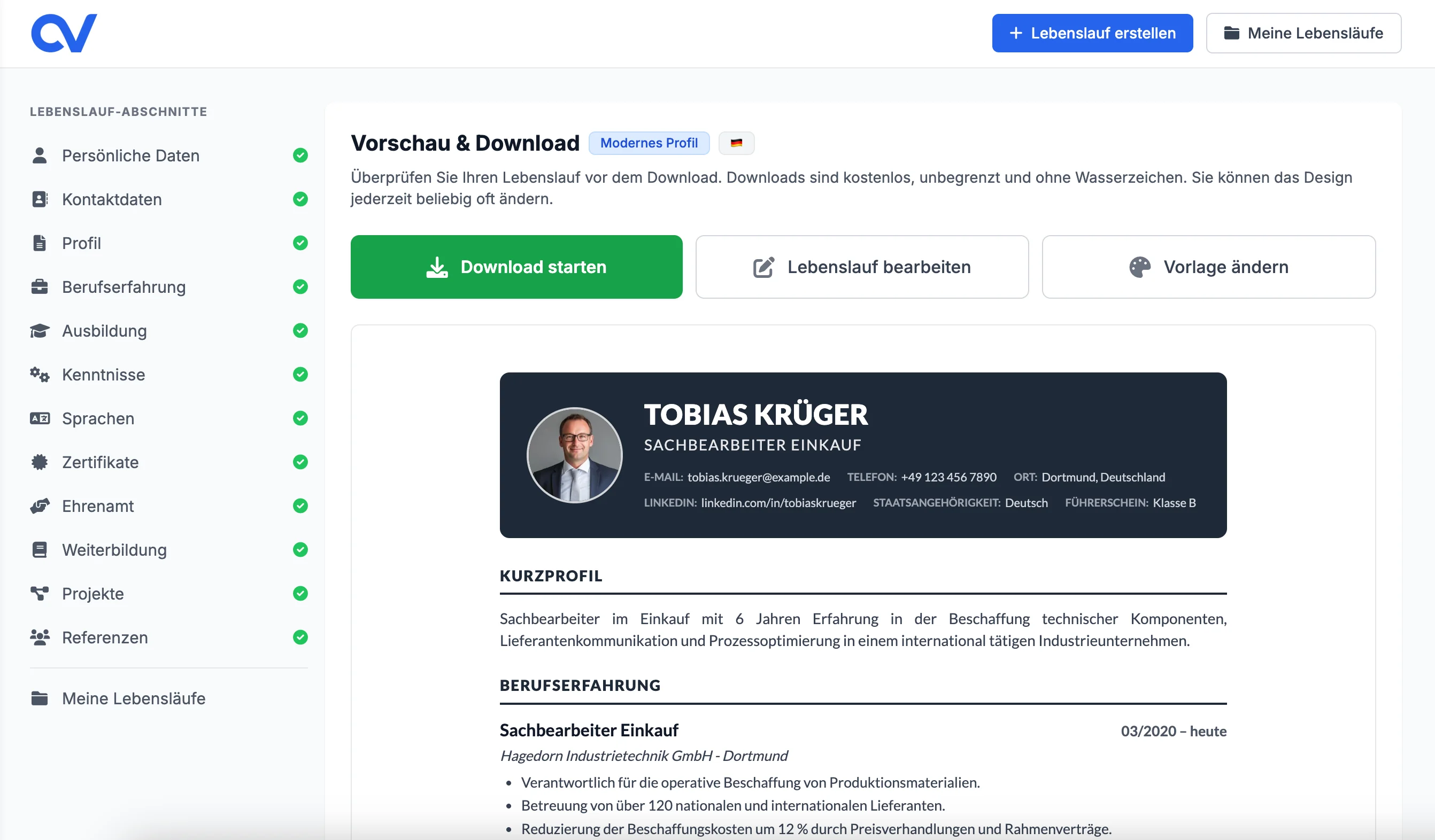Expand the Meine Lebensläufe folder in sidebar
The height and width of the screenshot is (840, 1435).
[40, 698]
